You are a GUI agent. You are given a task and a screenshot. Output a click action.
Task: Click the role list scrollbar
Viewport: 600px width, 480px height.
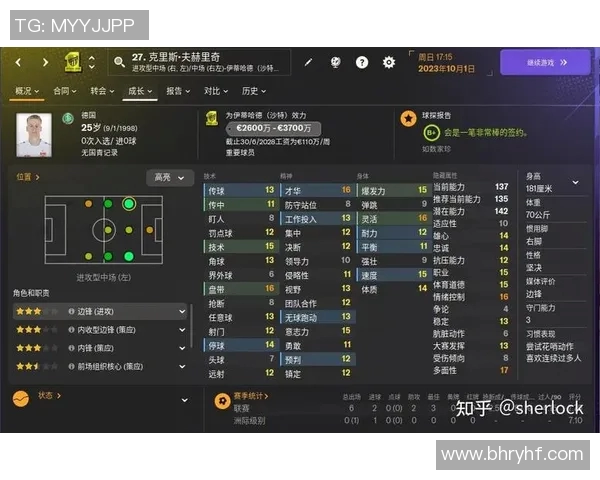click(x=191, y=325)
